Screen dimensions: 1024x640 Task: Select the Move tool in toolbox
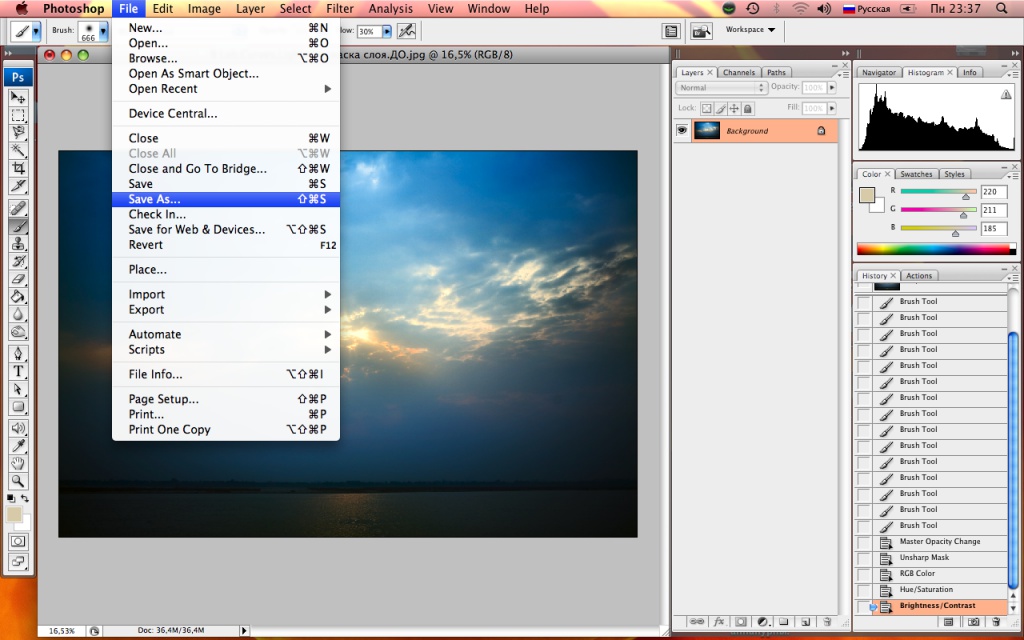[18, 97]
